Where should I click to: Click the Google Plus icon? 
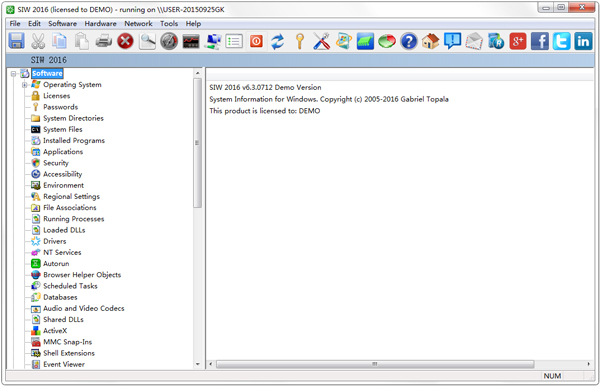[518, 41]
